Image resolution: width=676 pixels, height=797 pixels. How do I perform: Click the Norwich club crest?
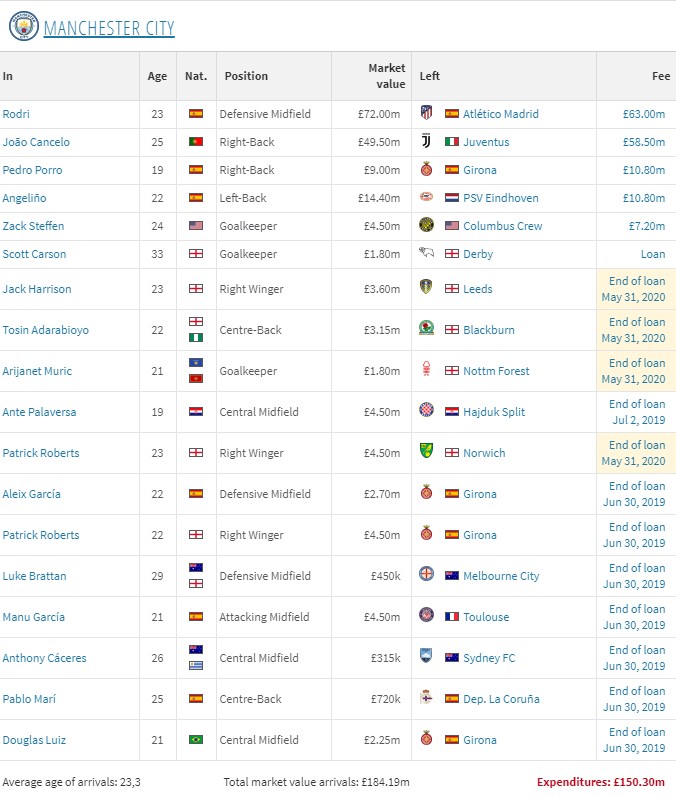[x=427, y=453]
